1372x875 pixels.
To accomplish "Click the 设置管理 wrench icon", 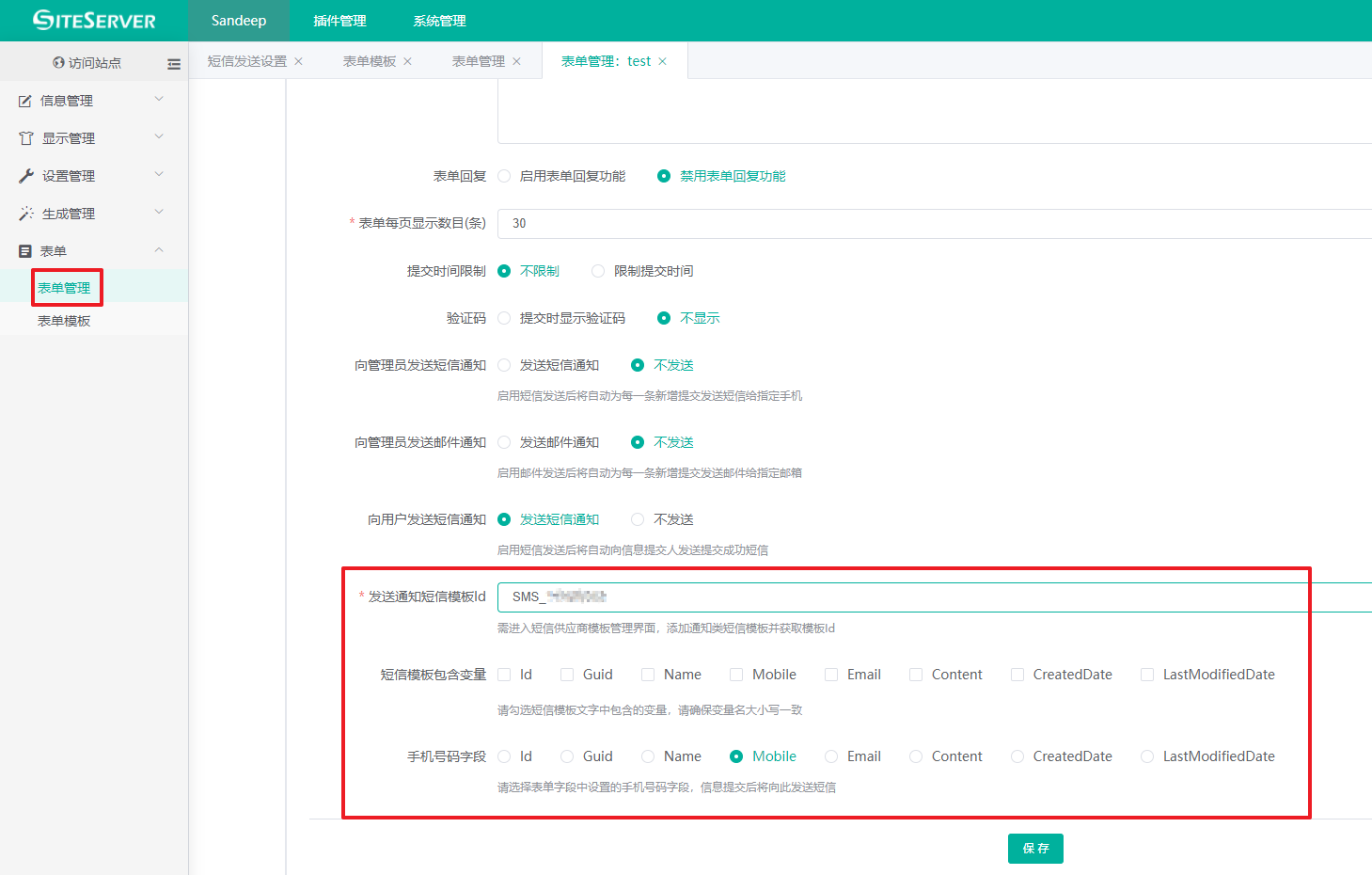I will [x=26, y=176].
